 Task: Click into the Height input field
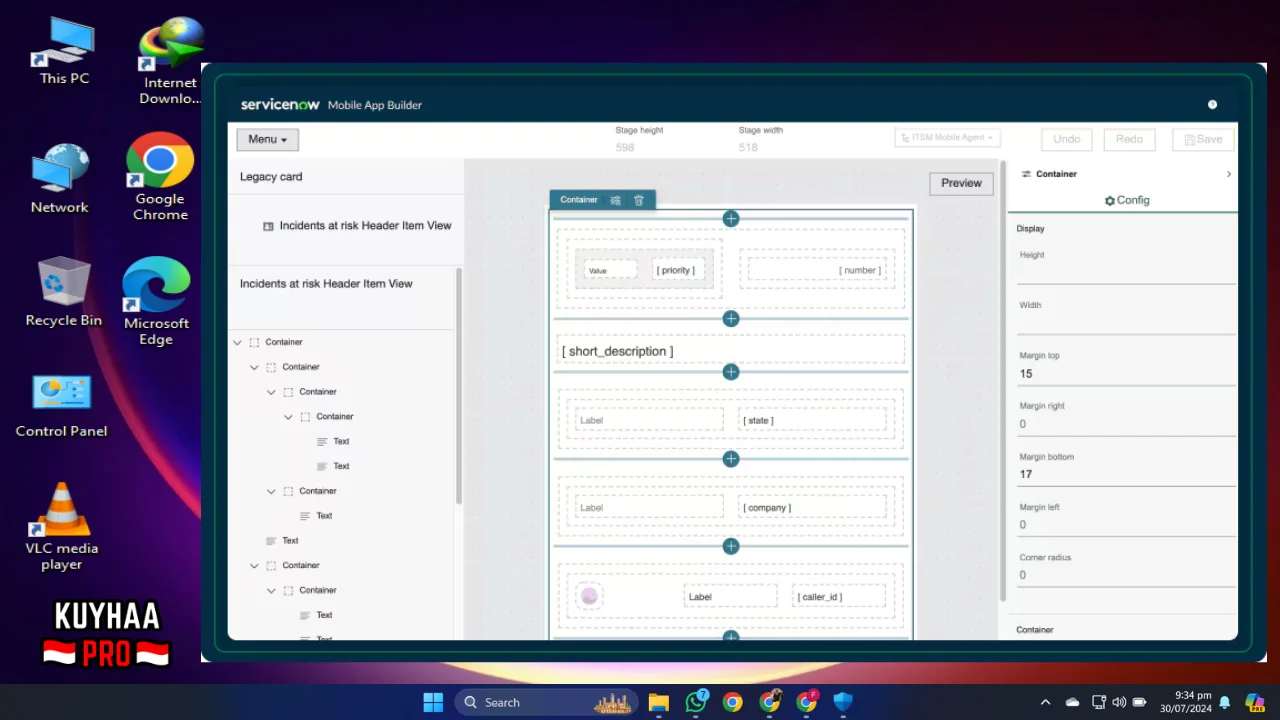pyautogui.click(x=1126, y=273)
